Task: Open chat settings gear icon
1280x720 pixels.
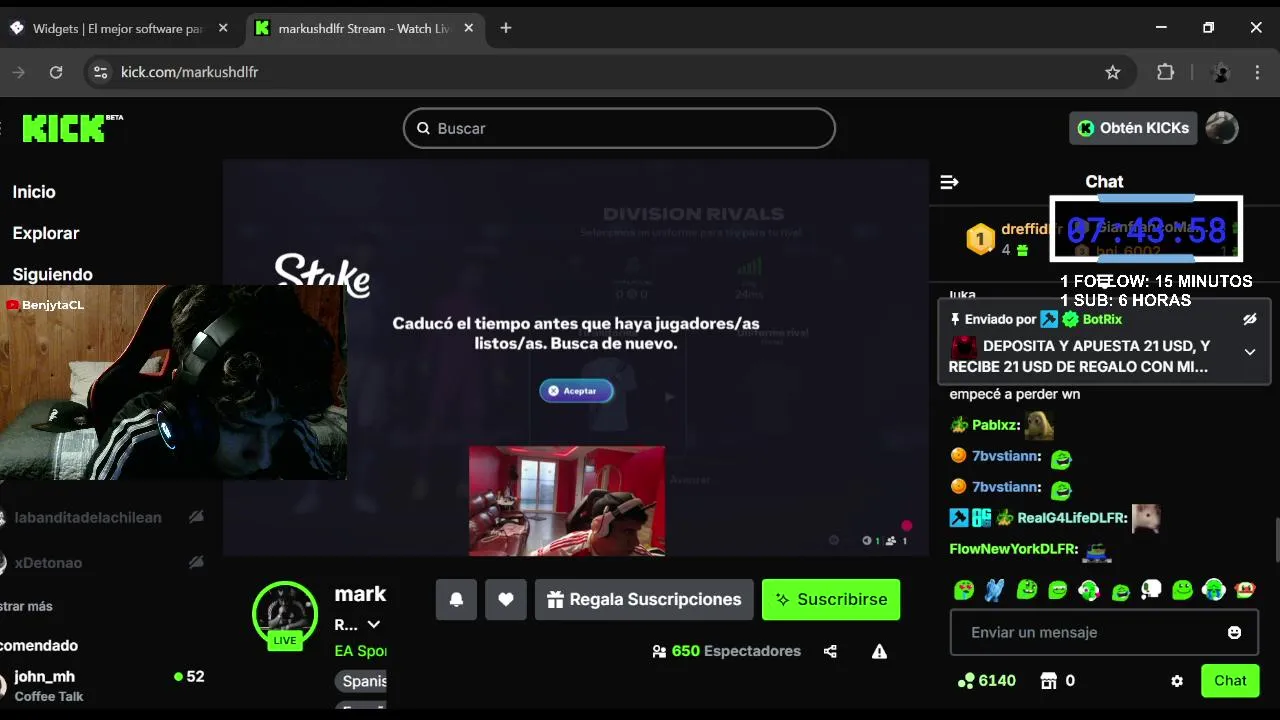Action: tap(1177, 681)
